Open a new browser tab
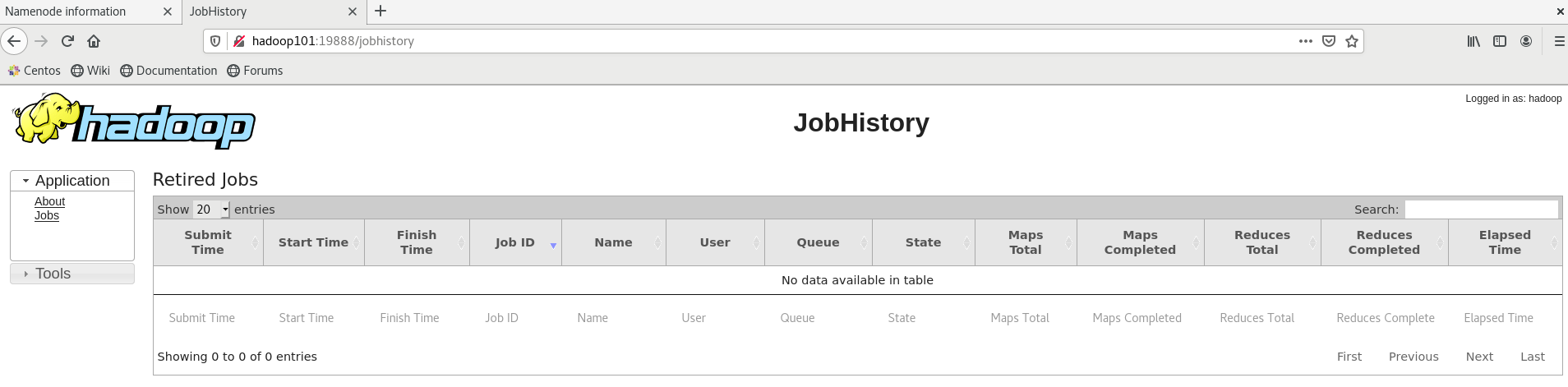 point(380,12)
